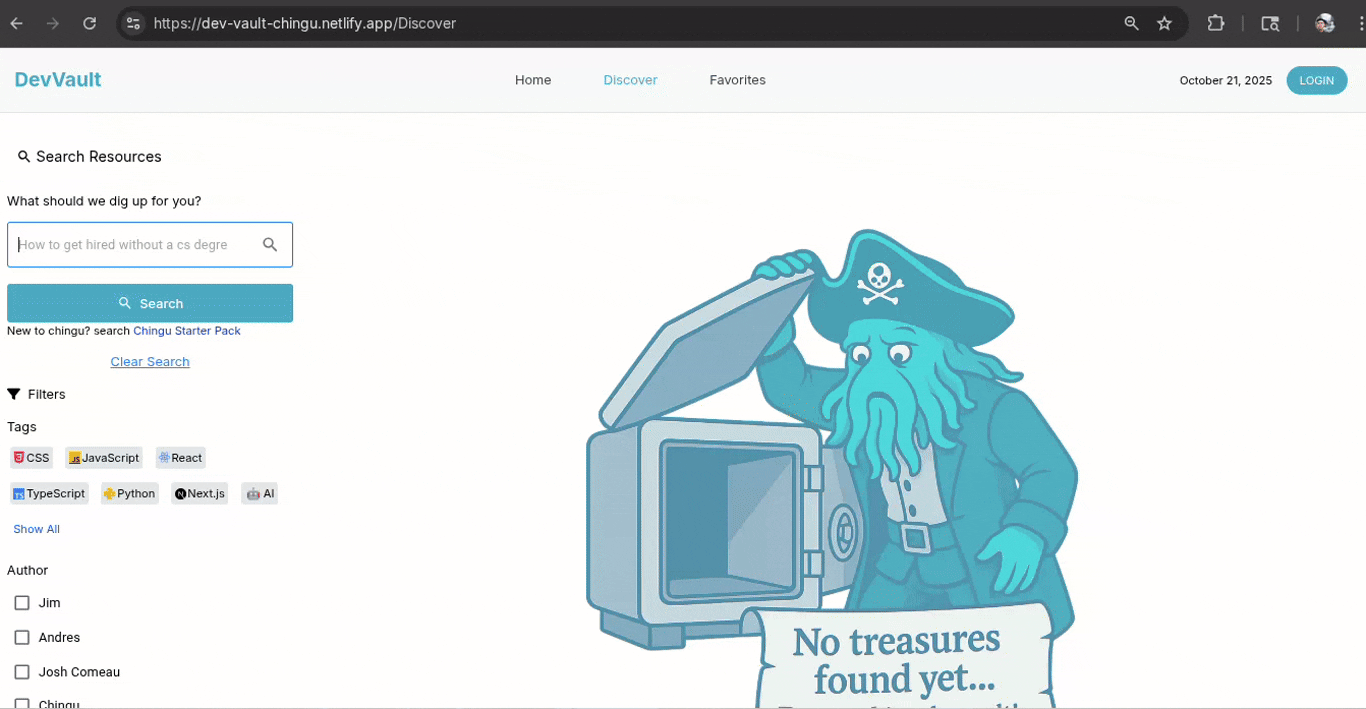Click the magnifier icon inside the search box
Viewport: 1366px width, 709px height.
pyautogui.click(x=270, y=244)
